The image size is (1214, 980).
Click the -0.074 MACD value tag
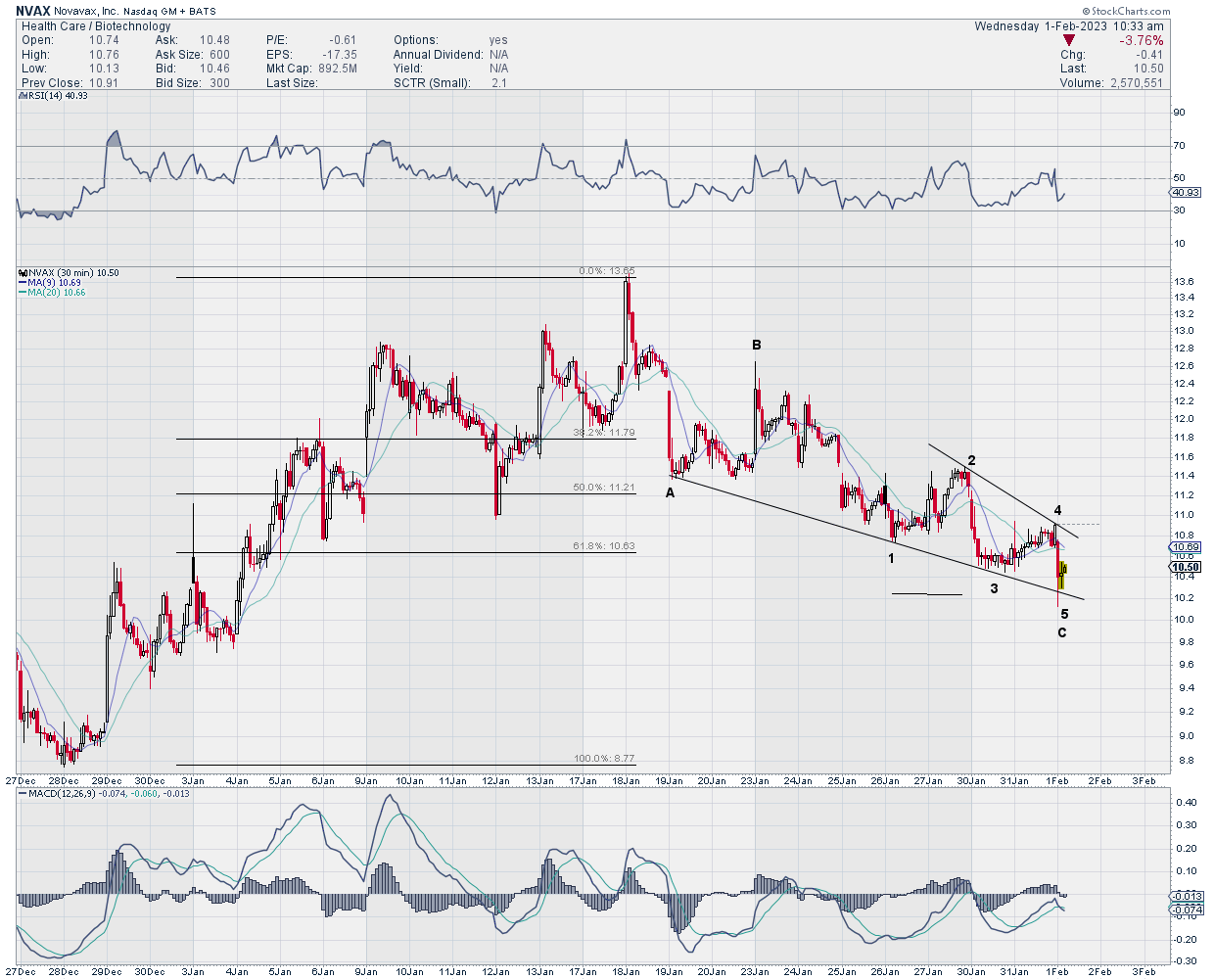1187,910
